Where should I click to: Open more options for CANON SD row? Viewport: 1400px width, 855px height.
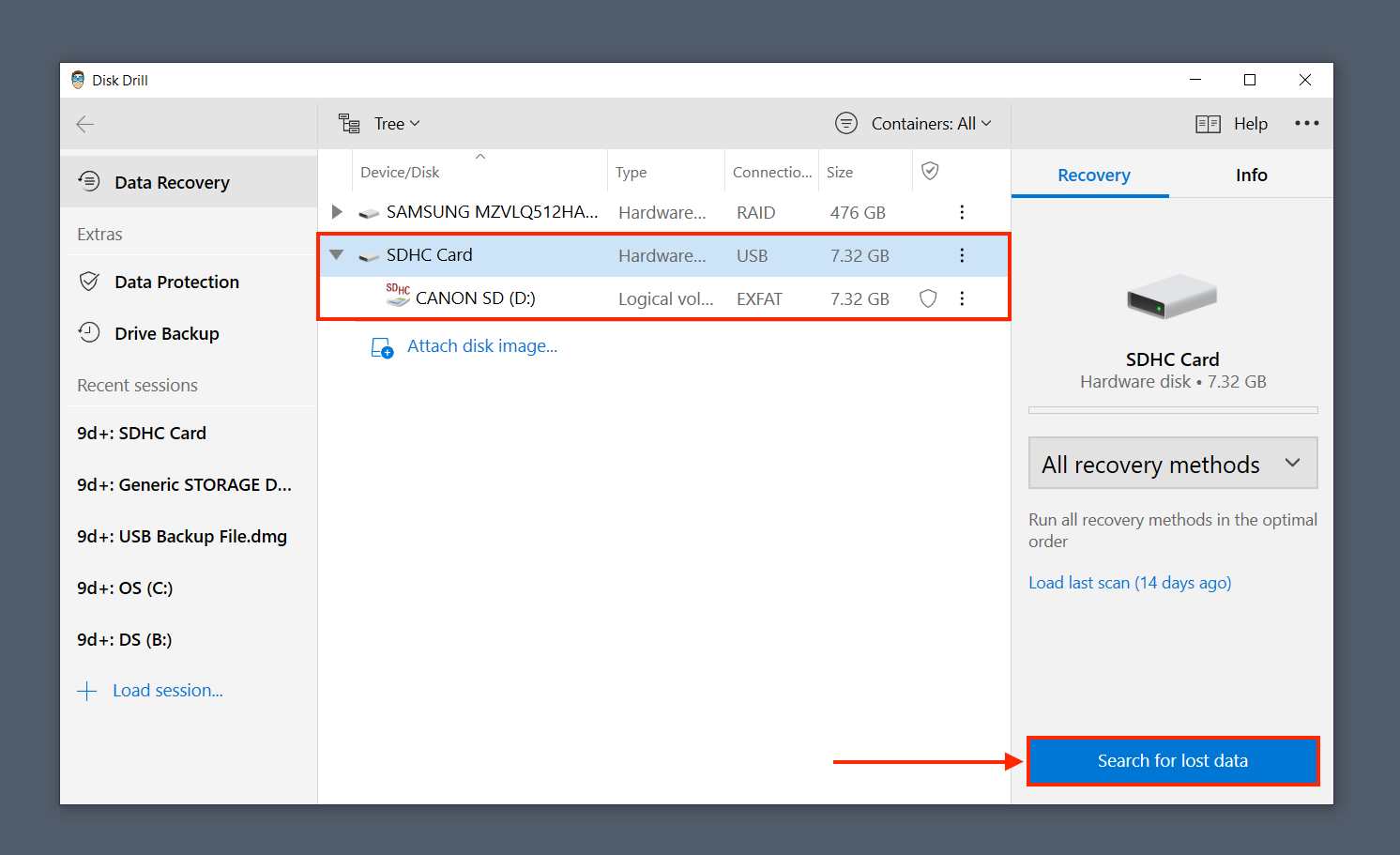click(962, 298)
